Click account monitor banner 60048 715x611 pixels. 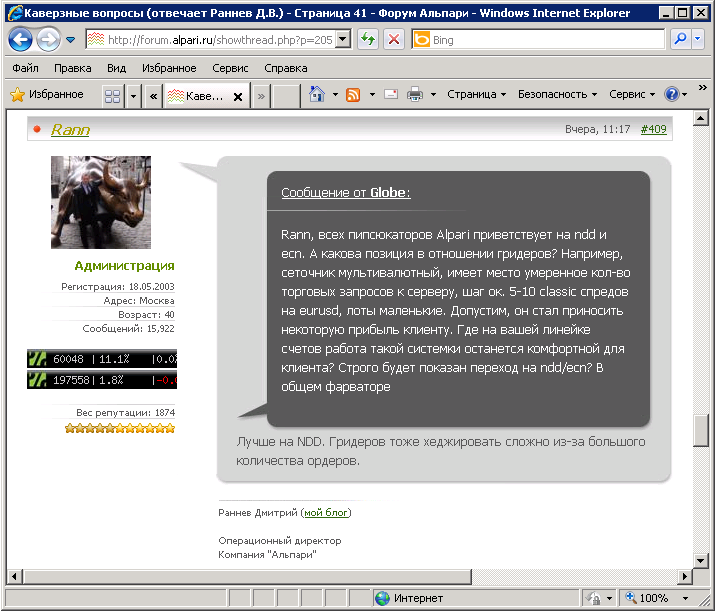pyautogui.click(x=102, y=359)
